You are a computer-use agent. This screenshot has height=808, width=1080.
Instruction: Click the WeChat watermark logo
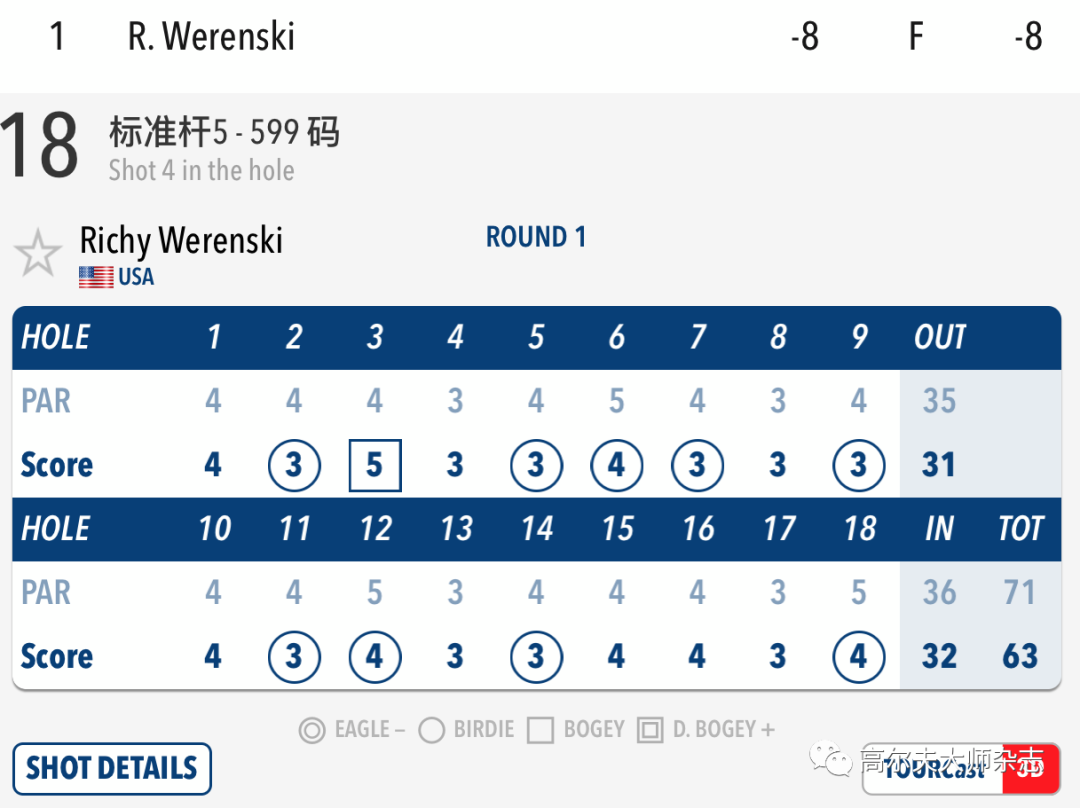pos(832,760)
